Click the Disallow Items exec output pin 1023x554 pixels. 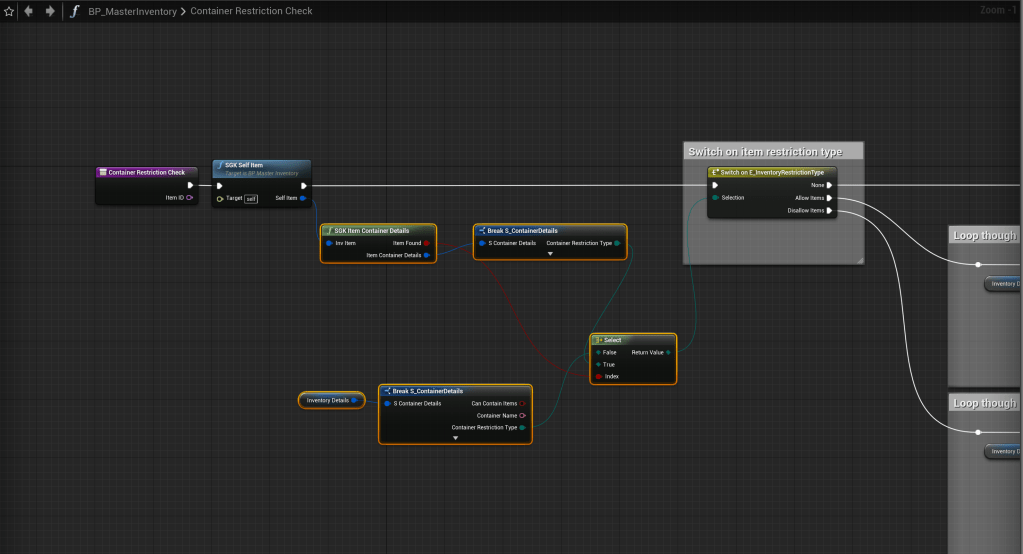829,210
